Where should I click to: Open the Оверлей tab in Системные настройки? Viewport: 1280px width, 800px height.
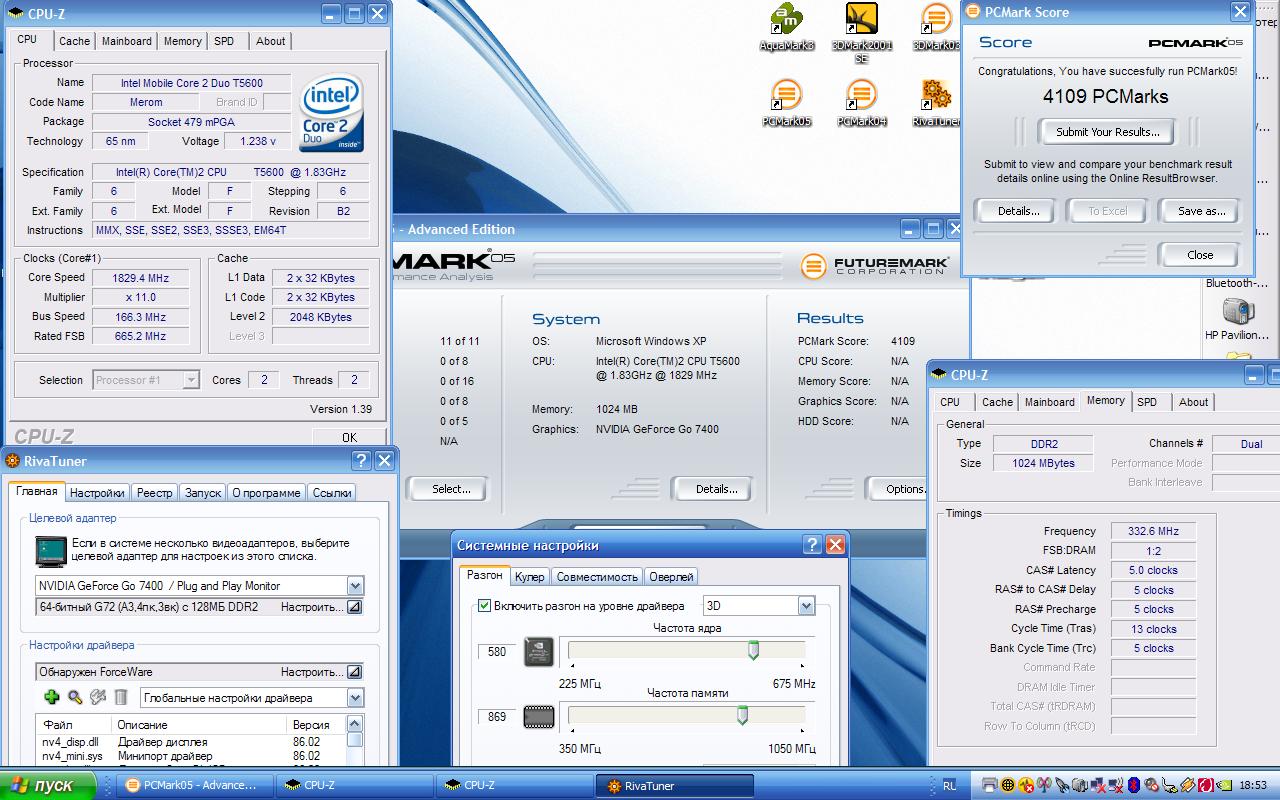tap(670, 577)
